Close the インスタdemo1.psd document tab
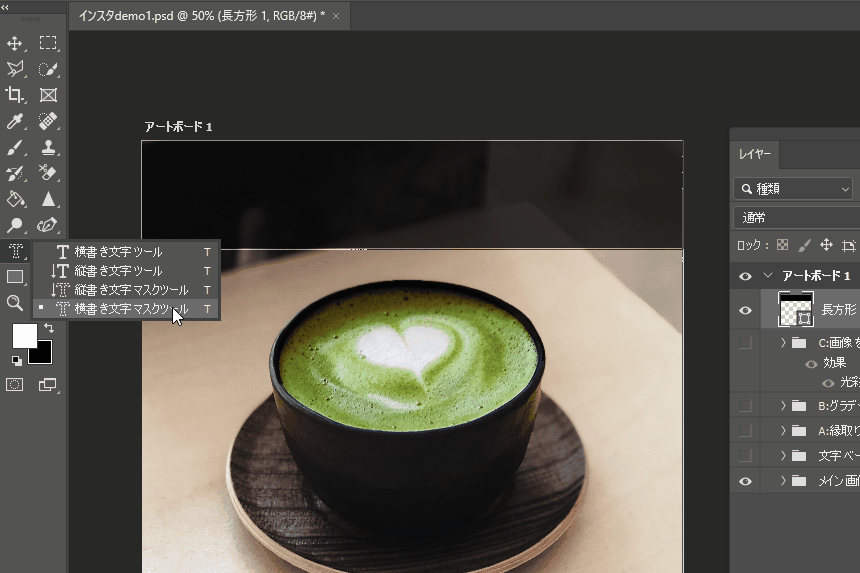This screenshot has width=860, height=573. [336, 16]
